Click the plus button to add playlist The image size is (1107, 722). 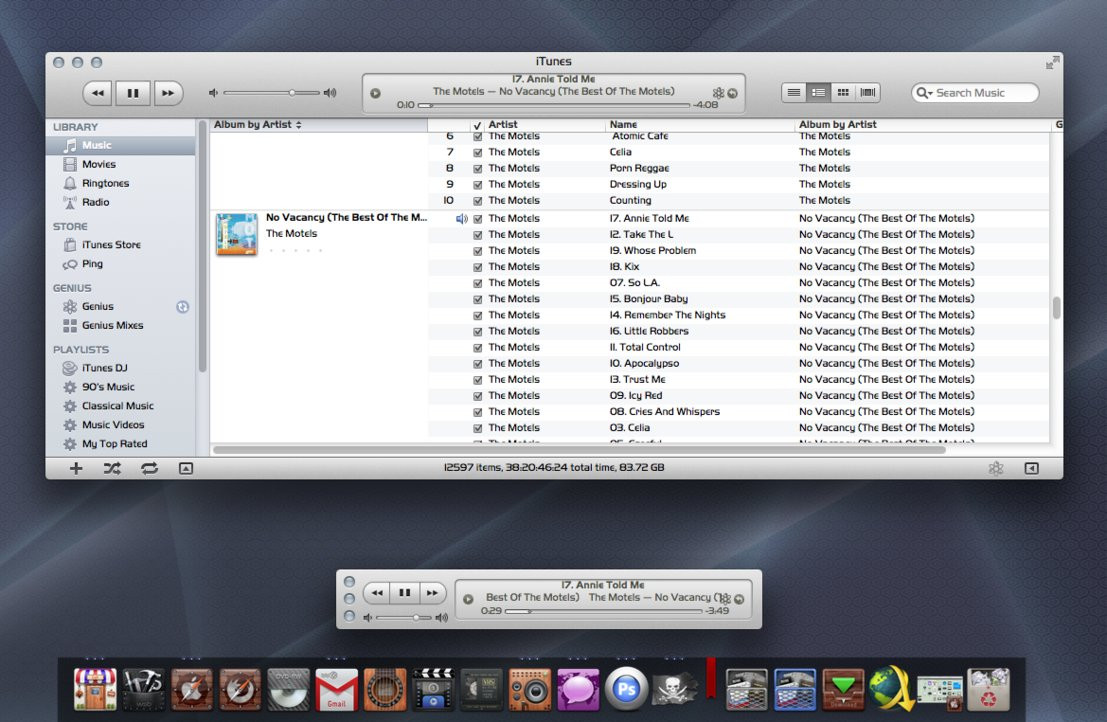click(x=76, y=468)
